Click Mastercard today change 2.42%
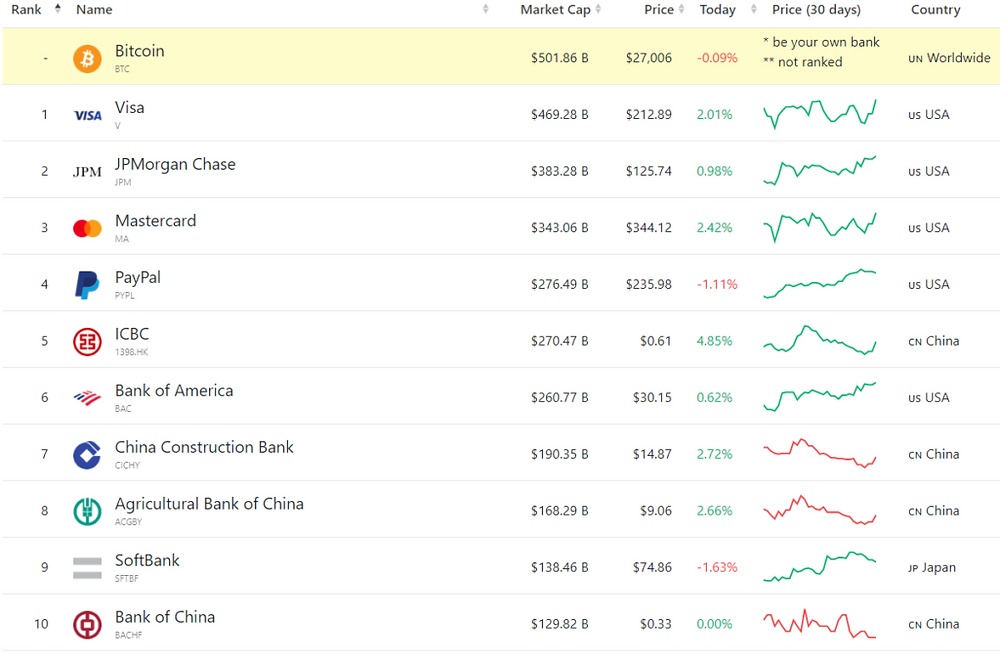The image size is (1000, 654). coord(714,228)
